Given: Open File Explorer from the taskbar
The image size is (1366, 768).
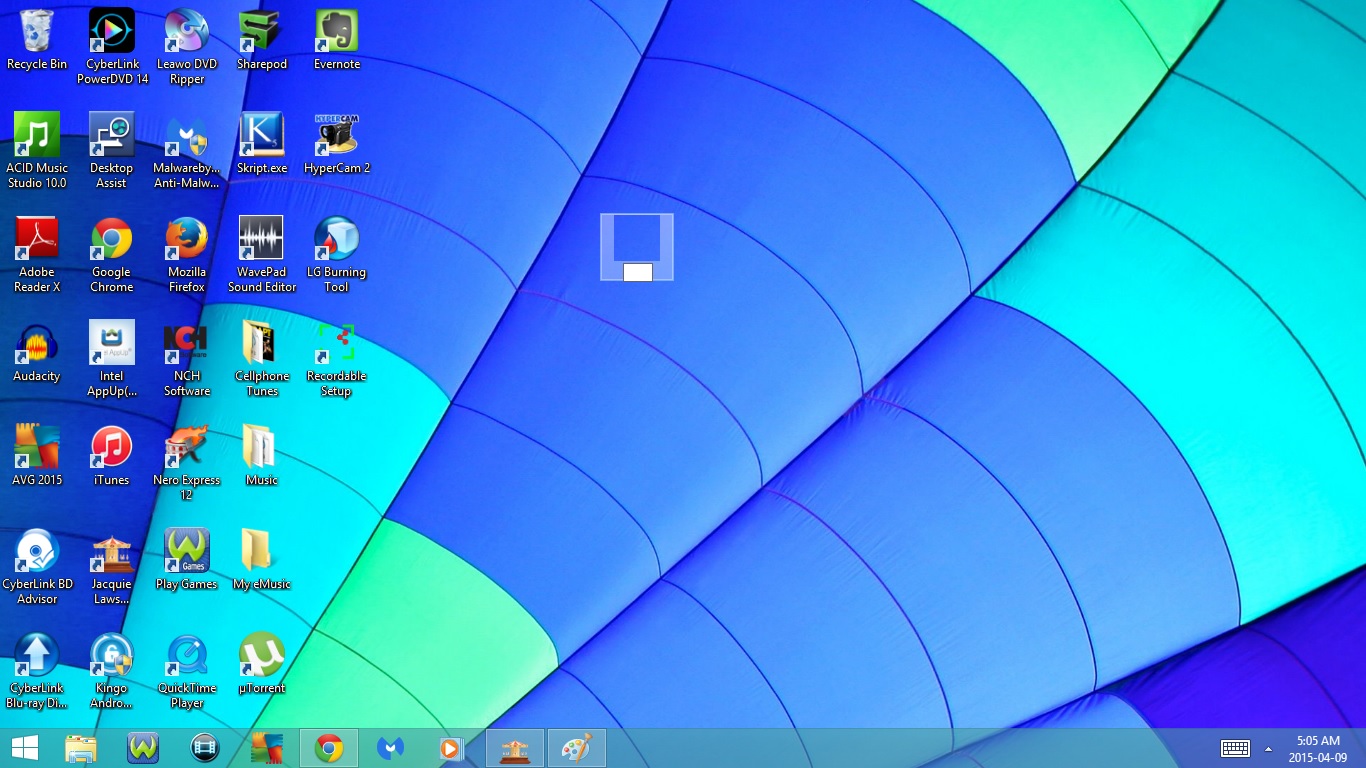Looking at the screenshot, I should tap(81, 748).
